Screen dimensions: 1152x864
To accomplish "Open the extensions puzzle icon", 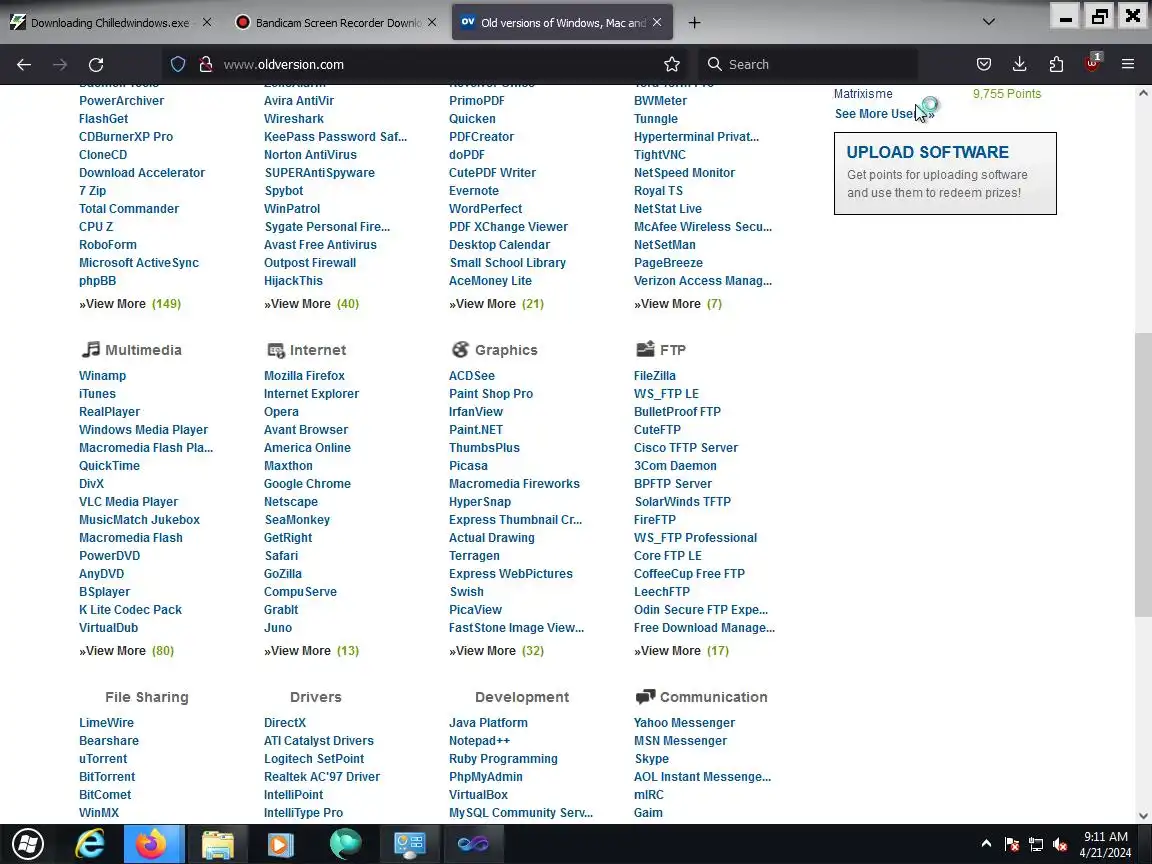I will tap(1056, 65).
